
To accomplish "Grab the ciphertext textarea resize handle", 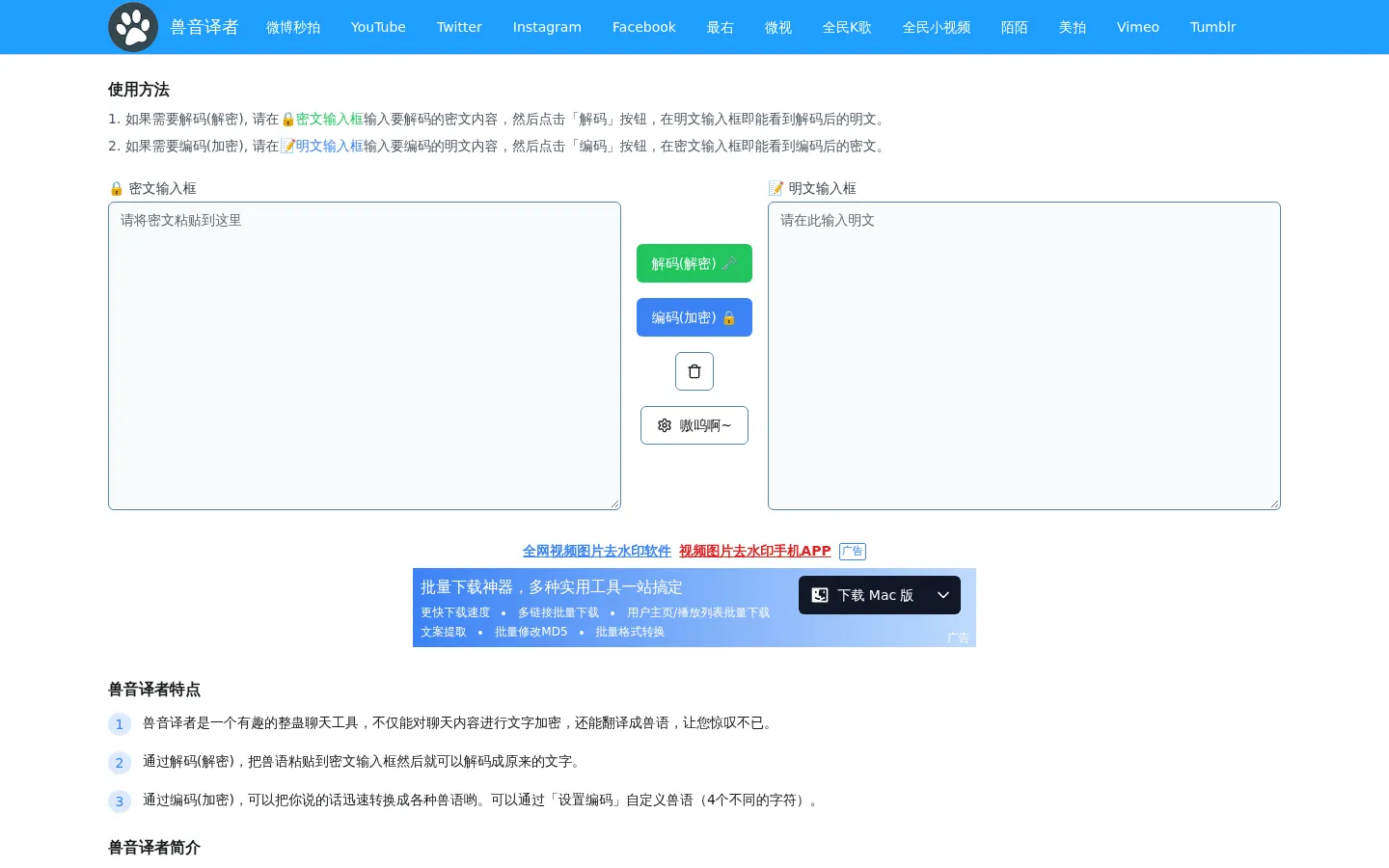I will pos(614,503).
